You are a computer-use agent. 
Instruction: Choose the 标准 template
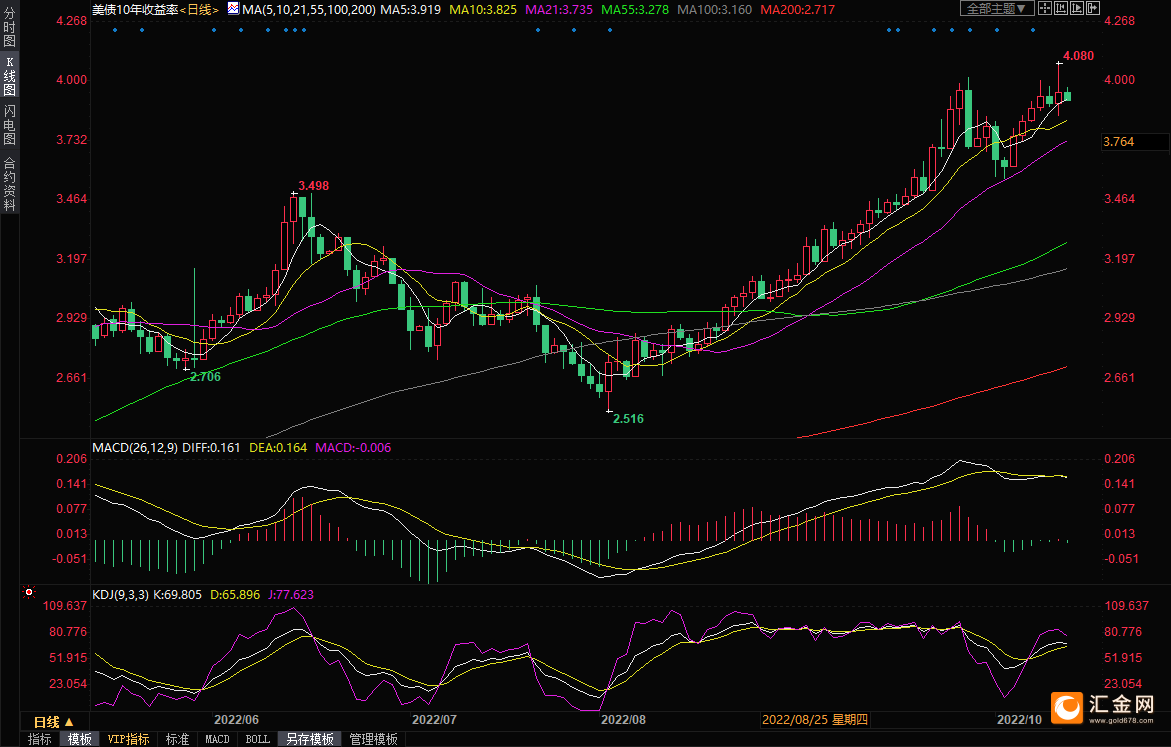click(177, 739)
